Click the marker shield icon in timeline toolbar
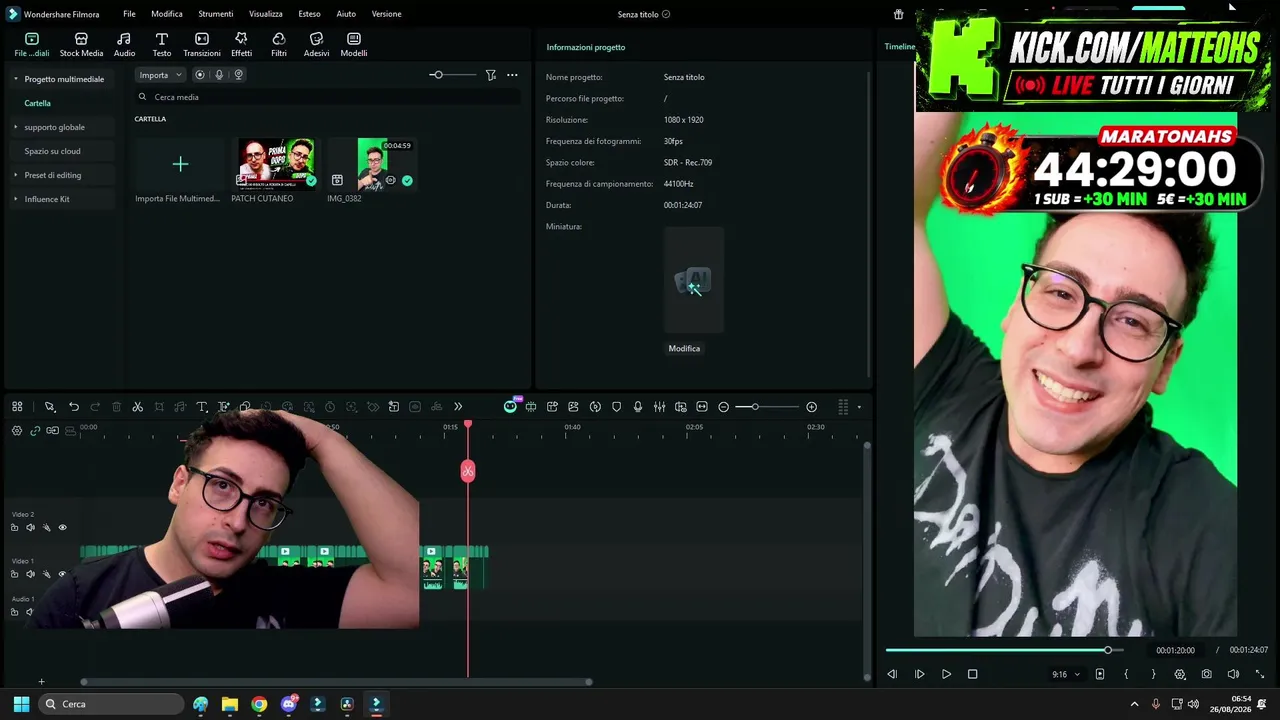The image size is (1280, 720). point(616,407)
